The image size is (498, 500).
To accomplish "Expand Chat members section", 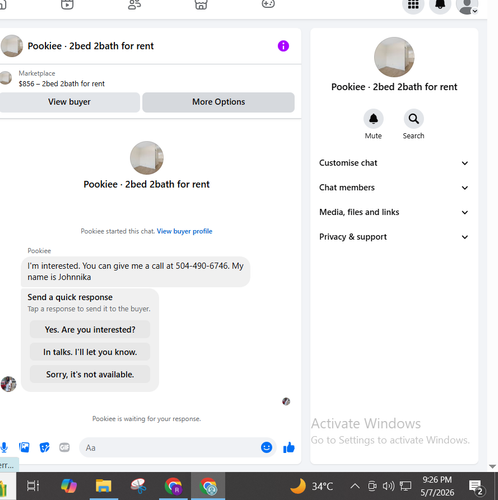I will click(394, 188).
